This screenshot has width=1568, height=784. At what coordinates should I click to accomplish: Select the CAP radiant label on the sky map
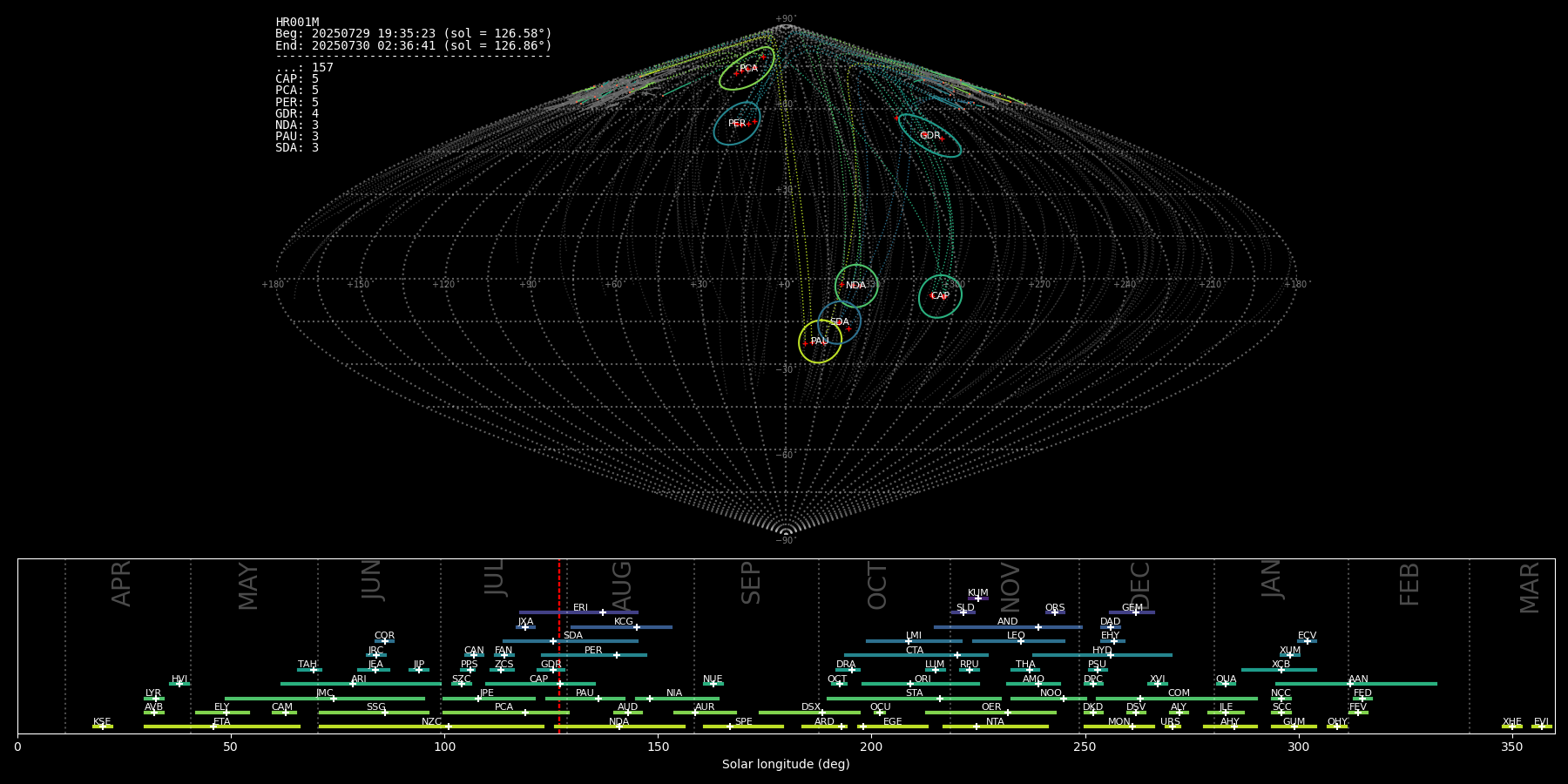(940, 296)
